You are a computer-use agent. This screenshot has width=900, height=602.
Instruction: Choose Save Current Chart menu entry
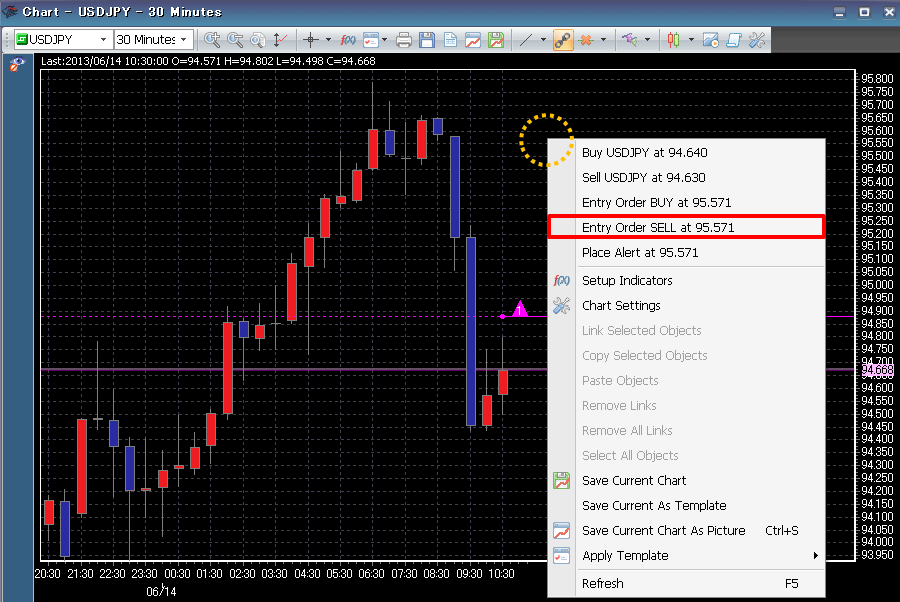(x=686, y=480)
